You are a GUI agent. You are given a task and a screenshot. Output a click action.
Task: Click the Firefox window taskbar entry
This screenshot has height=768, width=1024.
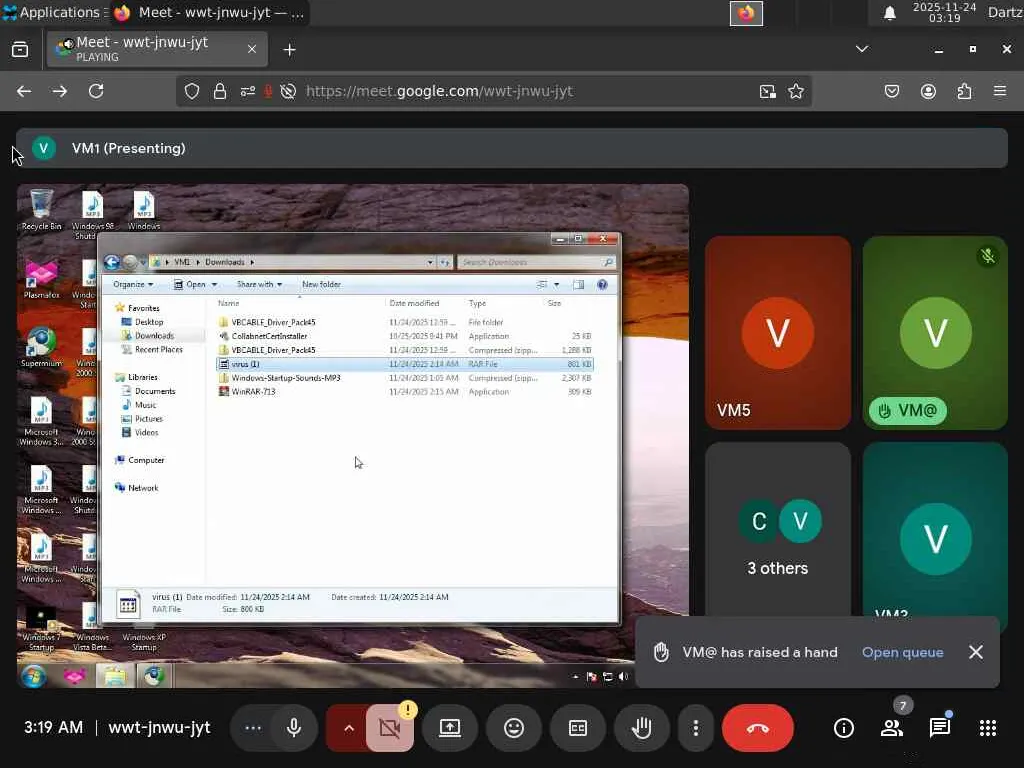point(209,12)
